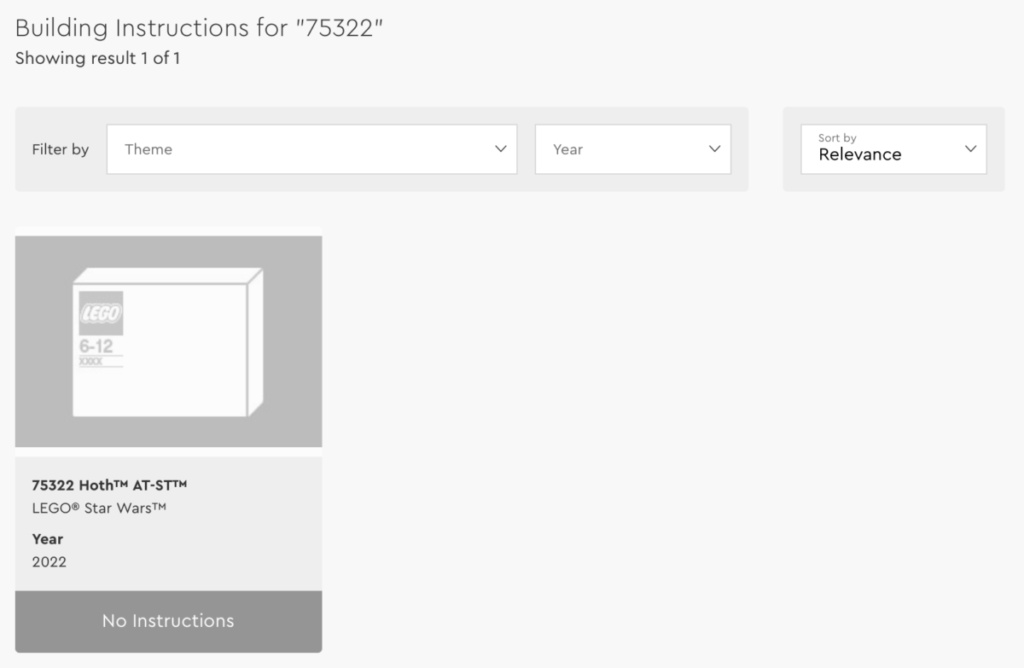
Task: Click the small Sort by label
Action: [x=837, y=138]
